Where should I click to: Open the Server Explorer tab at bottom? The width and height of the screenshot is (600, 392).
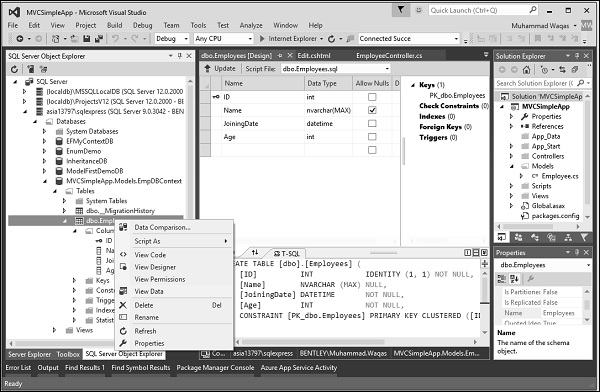tap(29, 354)
